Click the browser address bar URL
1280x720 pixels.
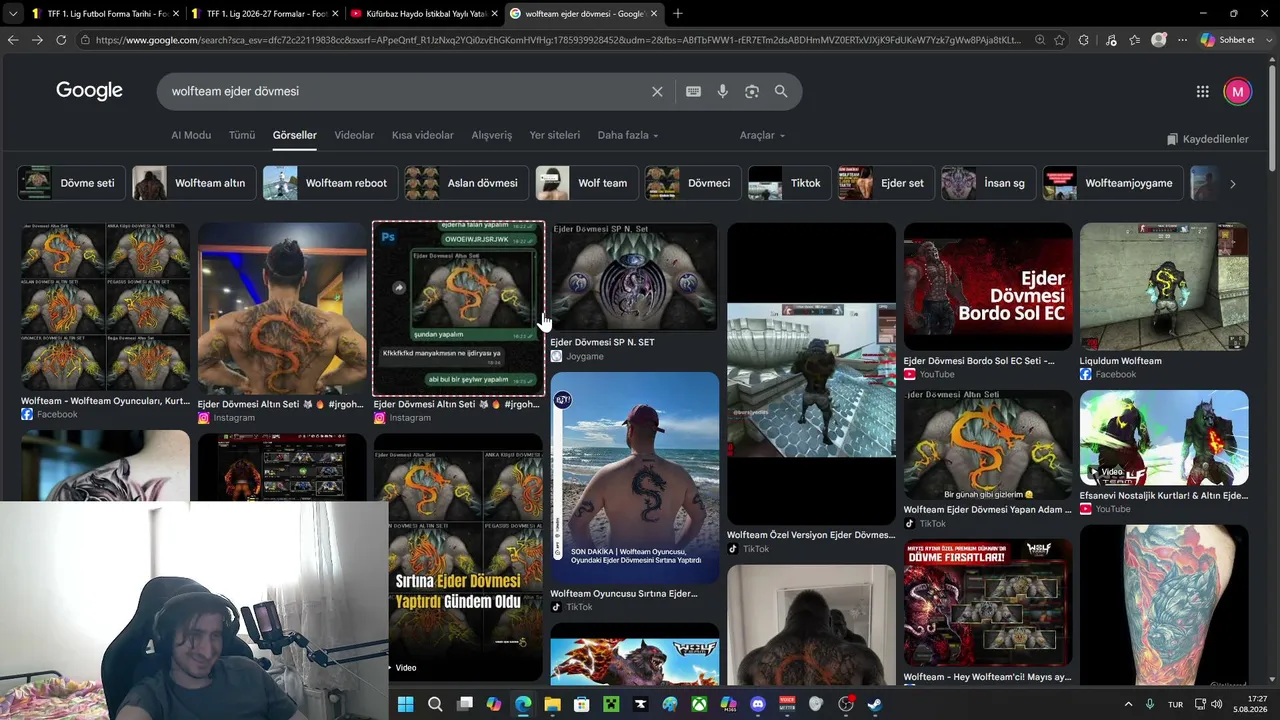click(x=558, y=40)
